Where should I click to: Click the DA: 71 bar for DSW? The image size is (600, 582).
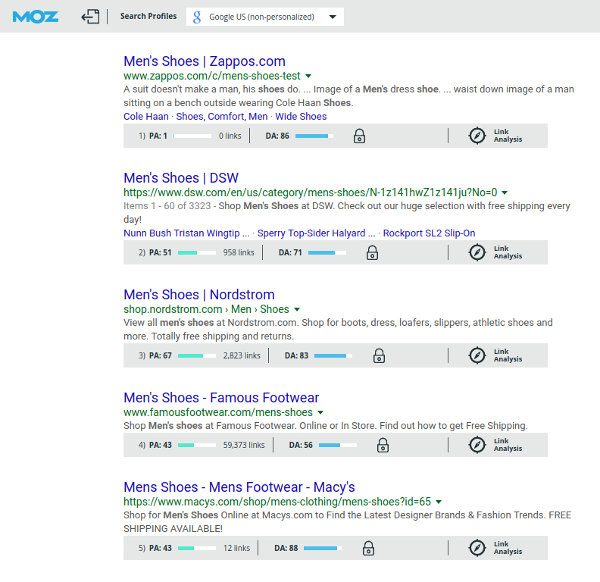327,253
